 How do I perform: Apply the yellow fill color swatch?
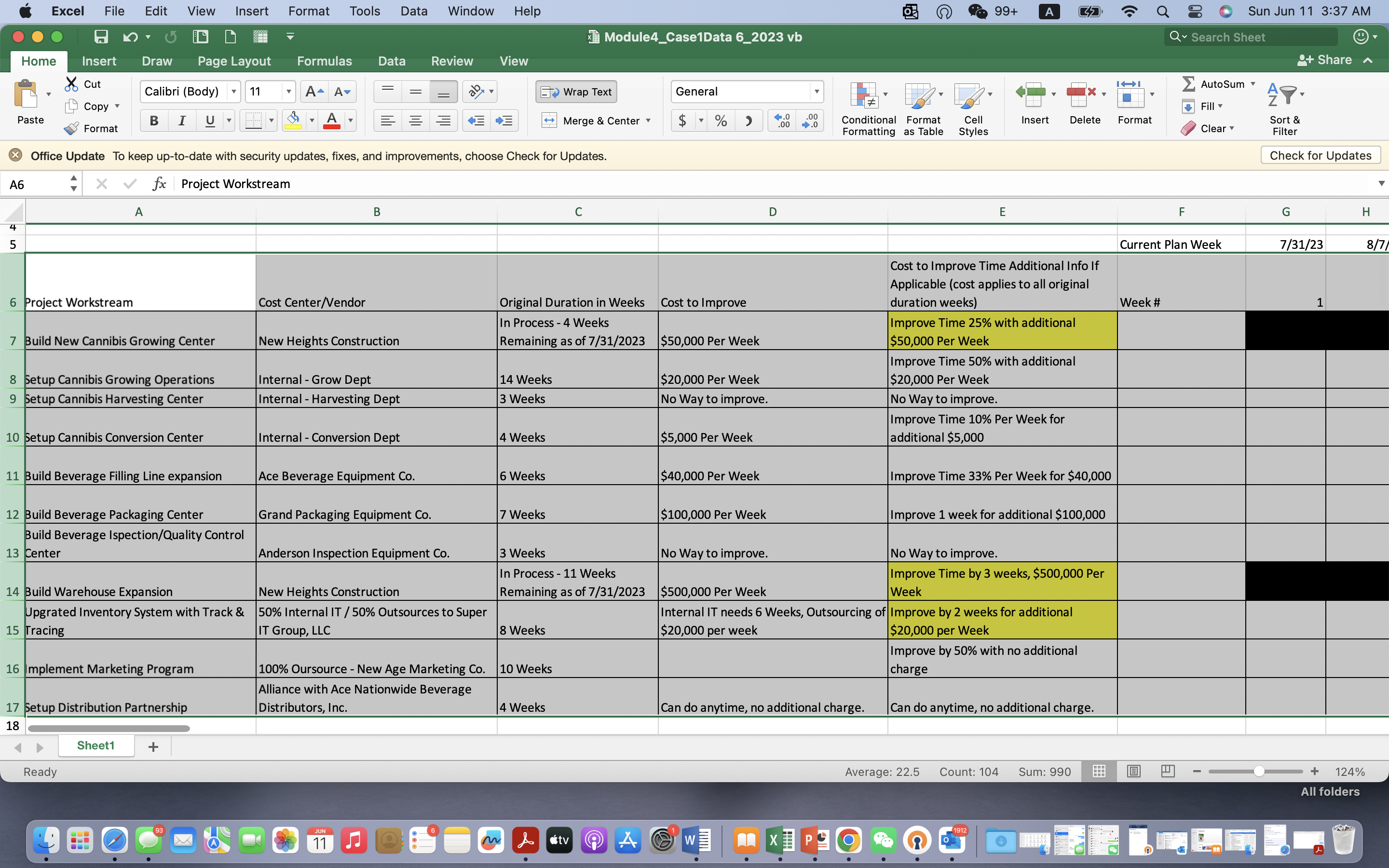click(293, 121)
